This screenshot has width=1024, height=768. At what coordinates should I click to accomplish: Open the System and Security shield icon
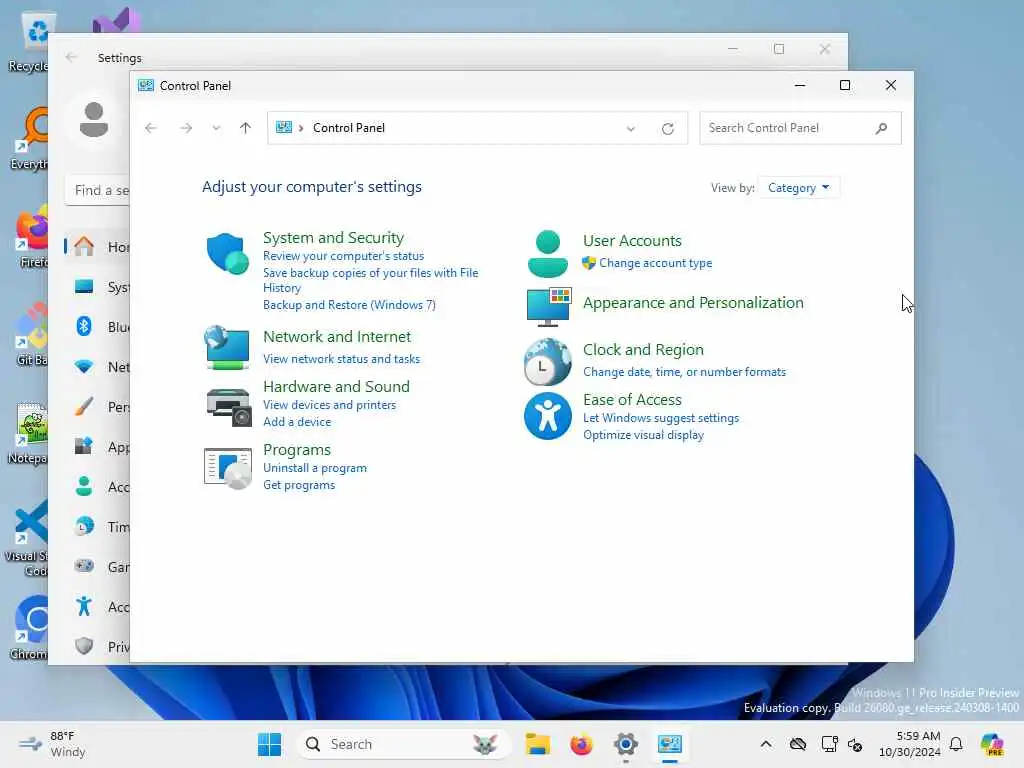pyautogui.click(x=227, y=253)
